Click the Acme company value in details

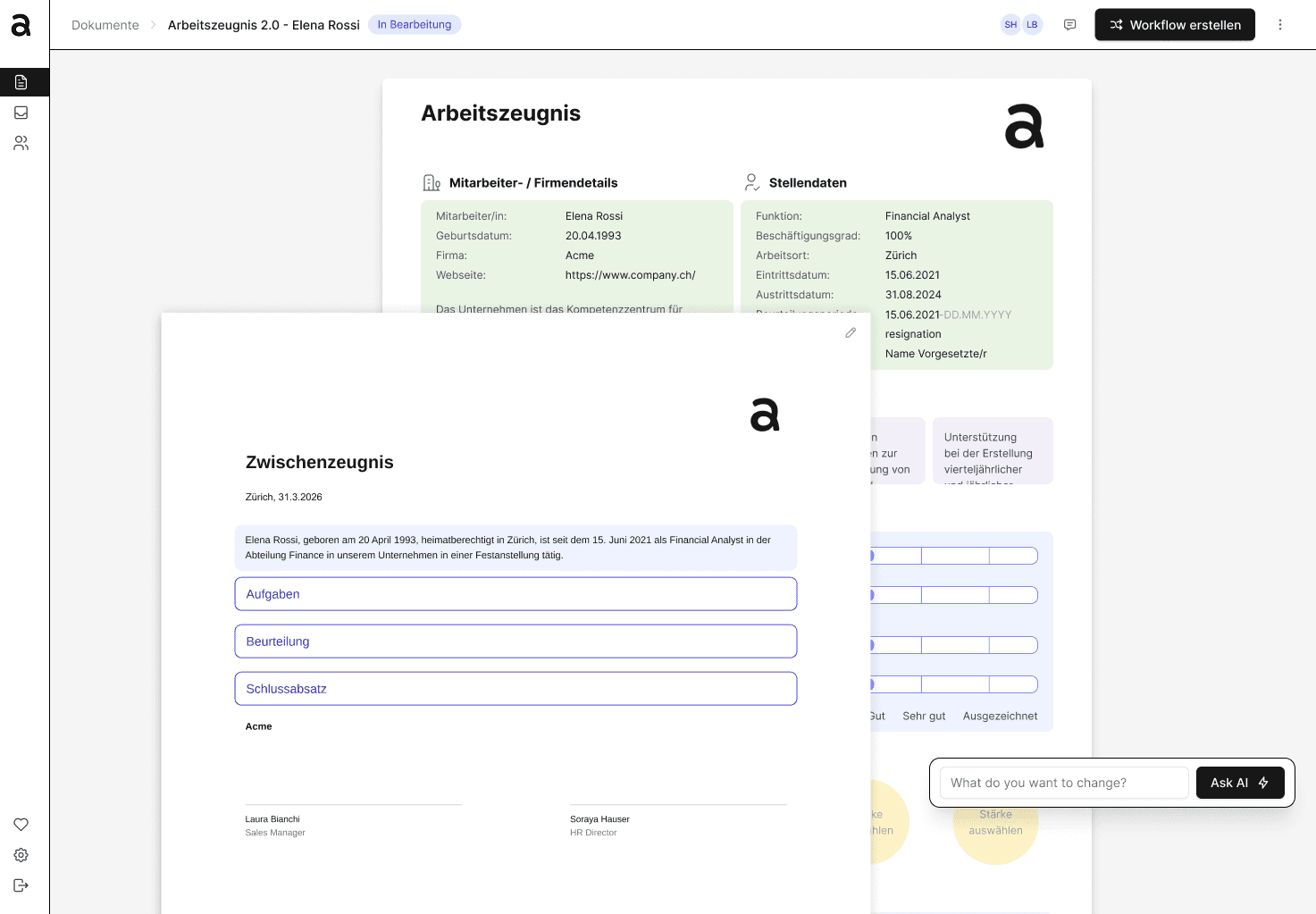580,256
